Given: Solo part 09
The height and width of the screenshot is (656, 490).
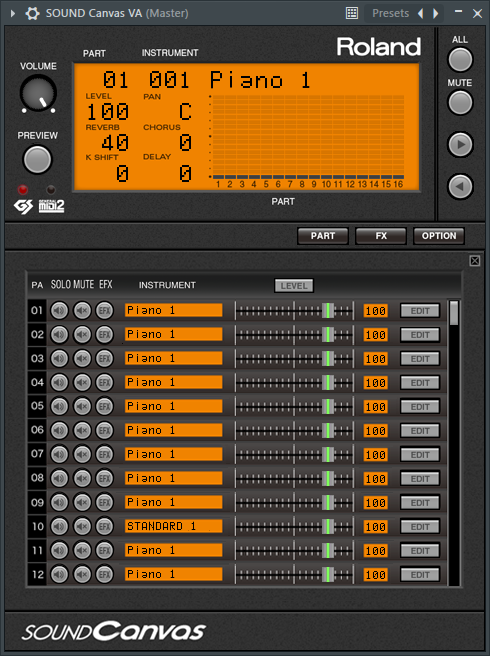Looking at the screenshot, I should [x=59, y=502].
